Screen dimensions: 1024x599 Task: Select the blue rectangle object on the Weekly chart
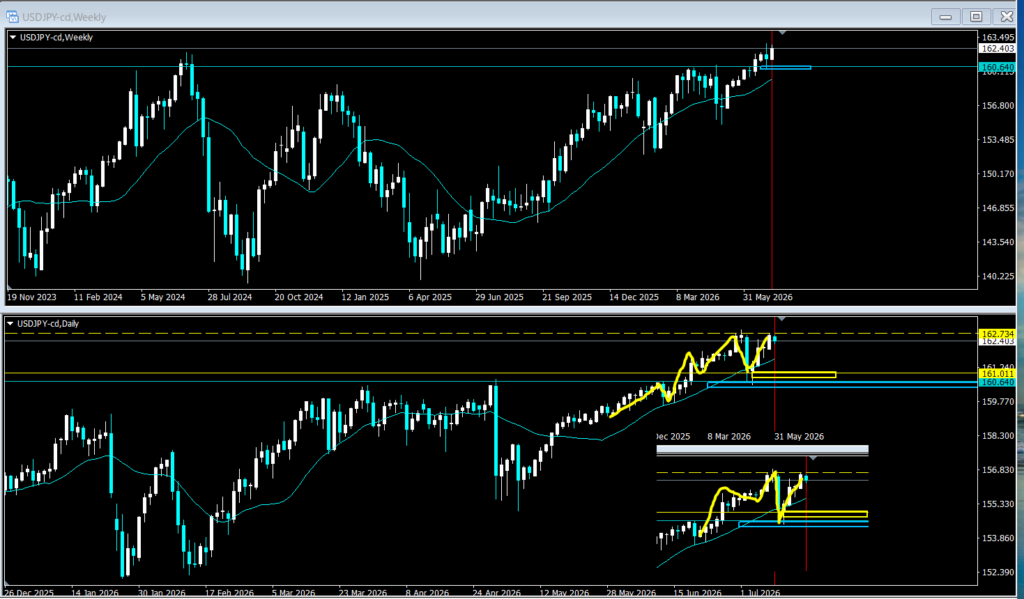[x=785, y=67]
